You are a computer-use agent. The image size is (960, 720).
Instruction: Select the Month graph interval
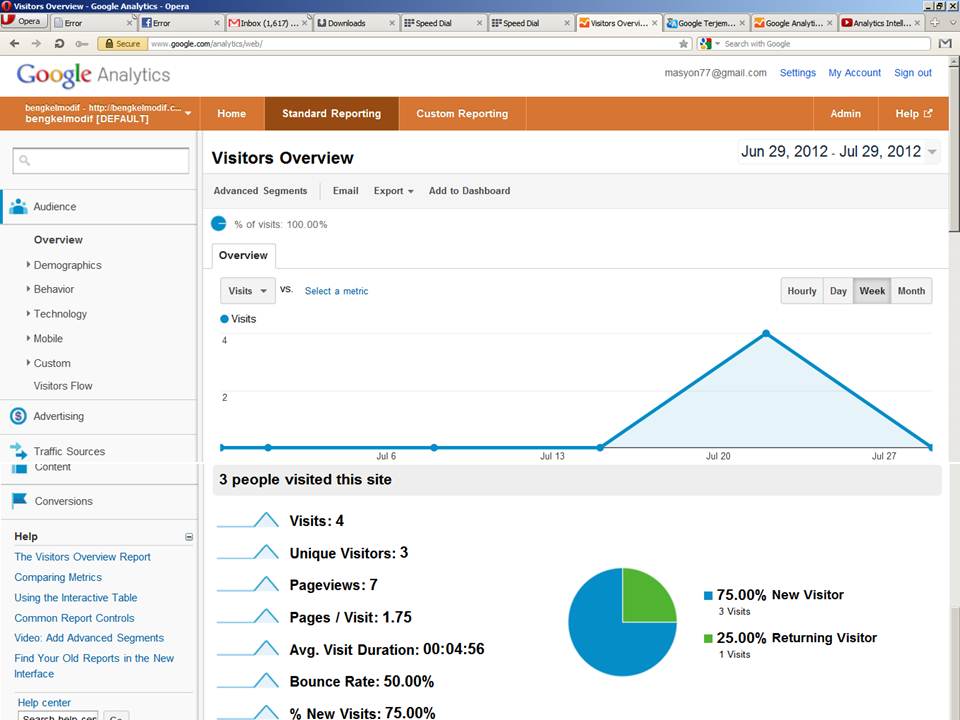(x=911, y=291)
